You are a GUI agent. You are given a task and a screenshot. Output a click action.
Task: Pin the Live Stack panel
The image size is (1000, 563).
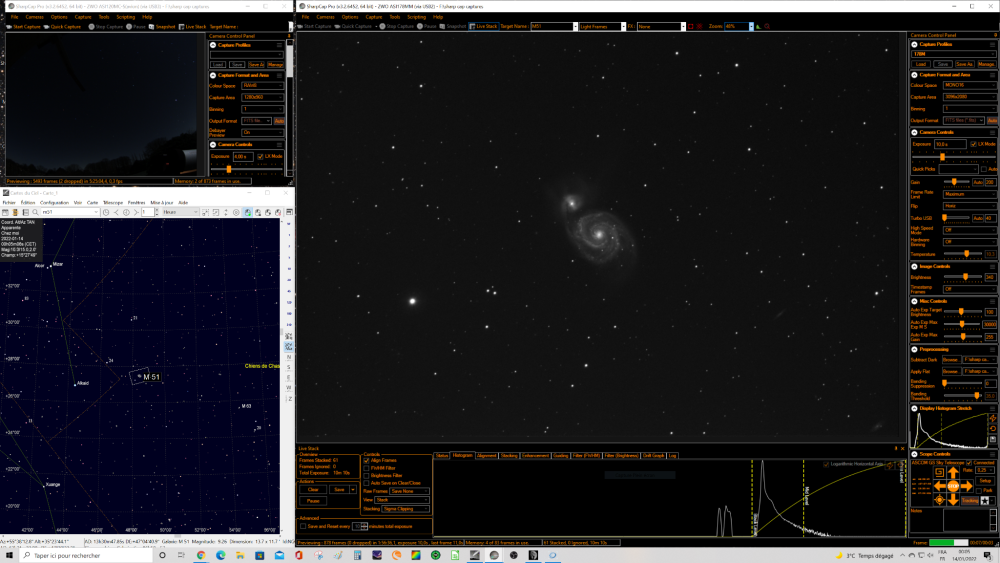point(895,448)
